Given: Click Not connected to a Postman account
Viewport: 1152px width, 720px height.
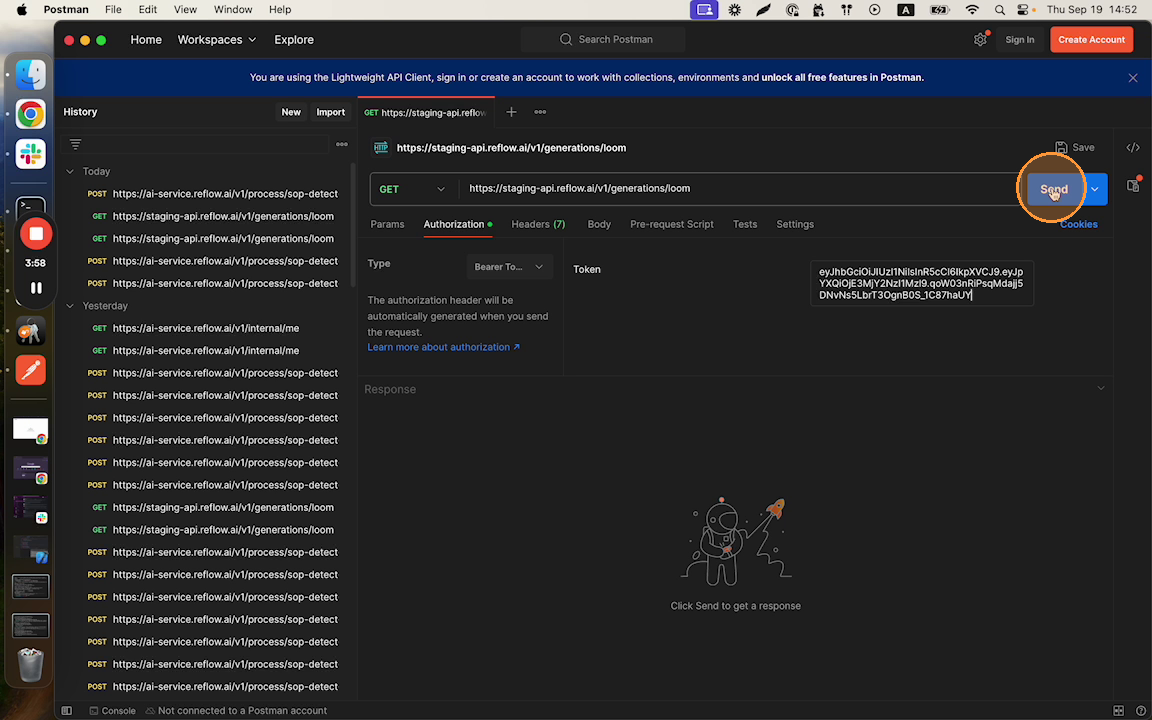Looking at the screenshot, I should 236,710.
